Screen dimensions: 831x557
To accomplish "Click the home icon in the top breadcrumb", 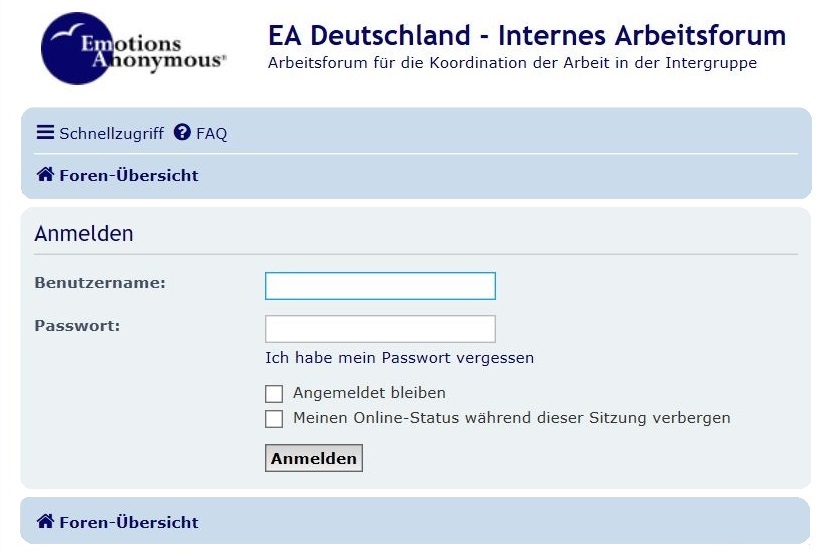I will pos(45,175).
